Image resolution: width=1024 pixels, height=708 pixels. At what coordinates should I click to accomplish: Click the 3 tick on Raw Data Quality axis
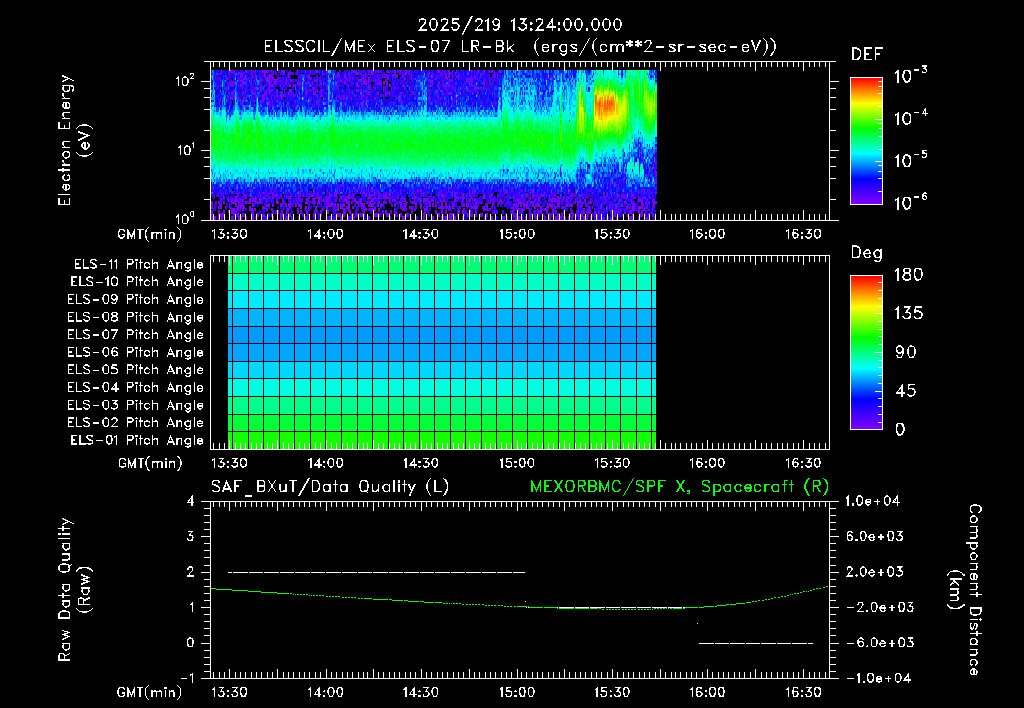tap(190, 536)
